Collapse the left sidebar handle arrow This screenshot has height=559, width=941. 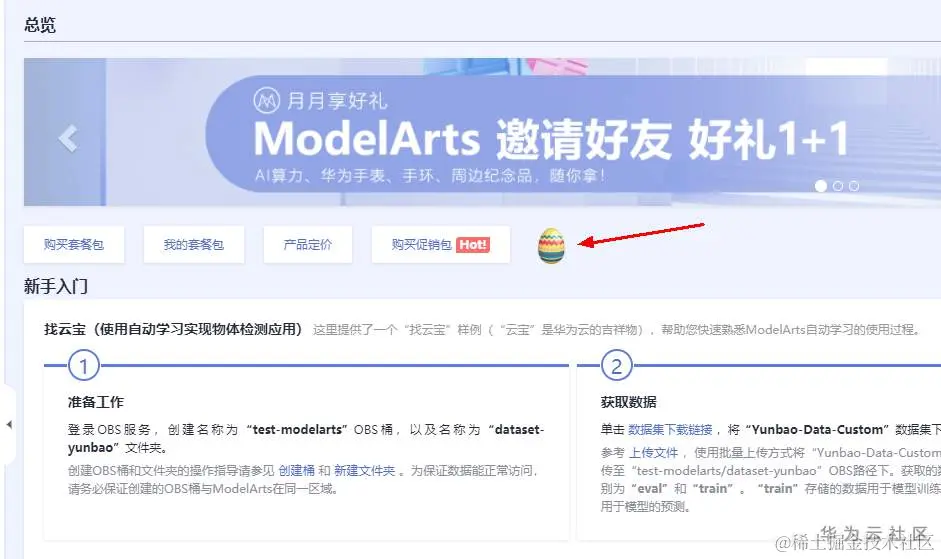(9, 425)
